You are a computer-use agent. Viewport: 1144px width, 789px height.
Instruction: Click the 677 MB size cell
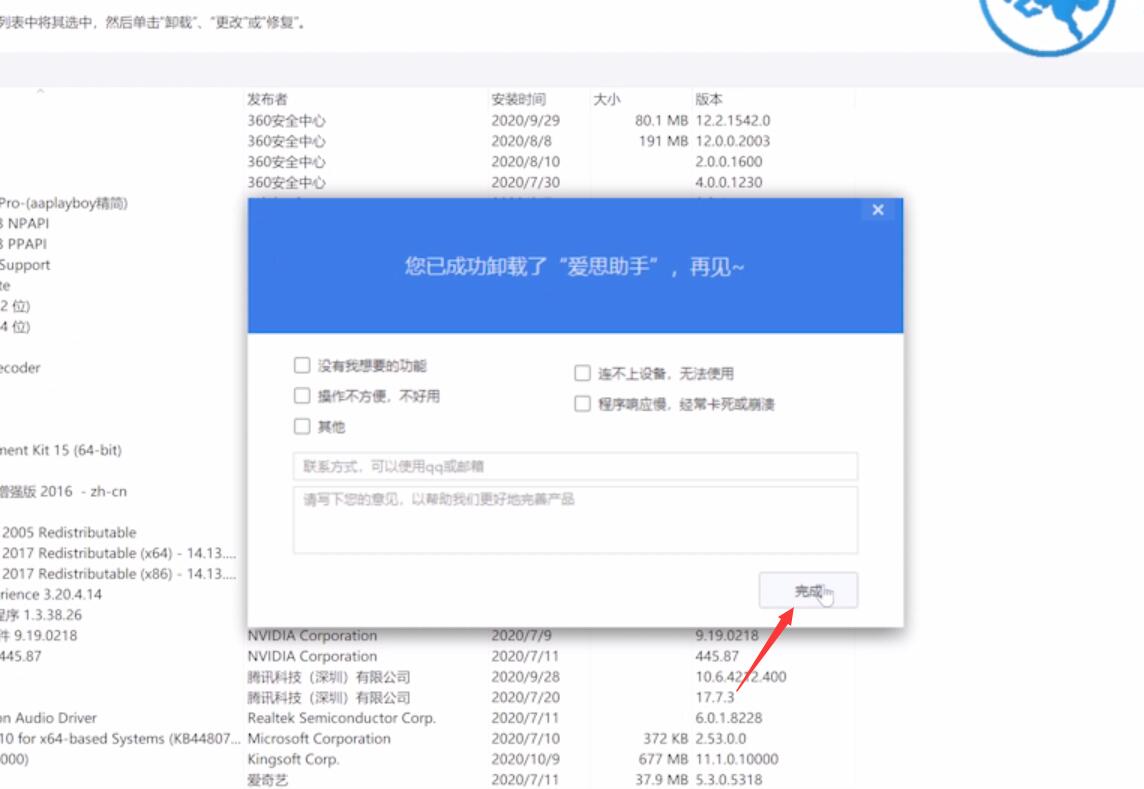662,759
